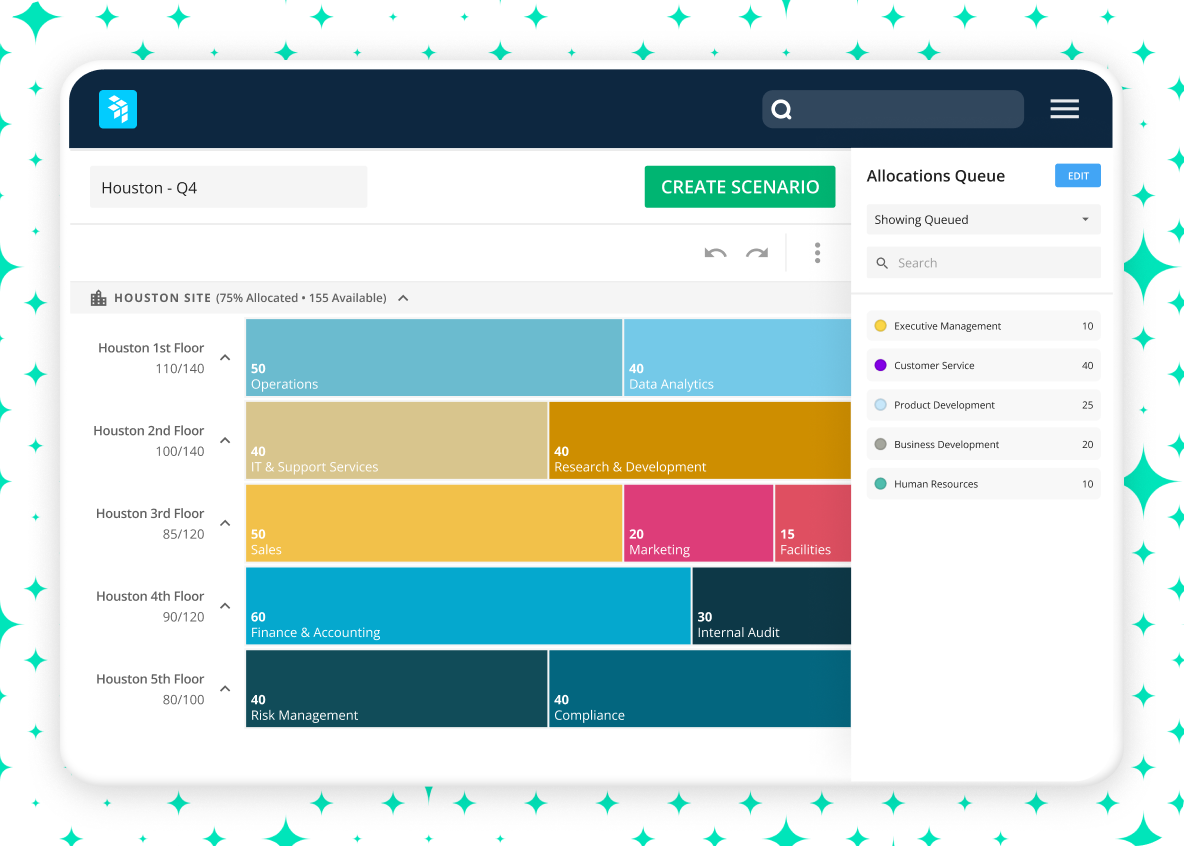The image size is (1184, 846).
Task: Click the undo arrow icon
Action: [715, 253]
